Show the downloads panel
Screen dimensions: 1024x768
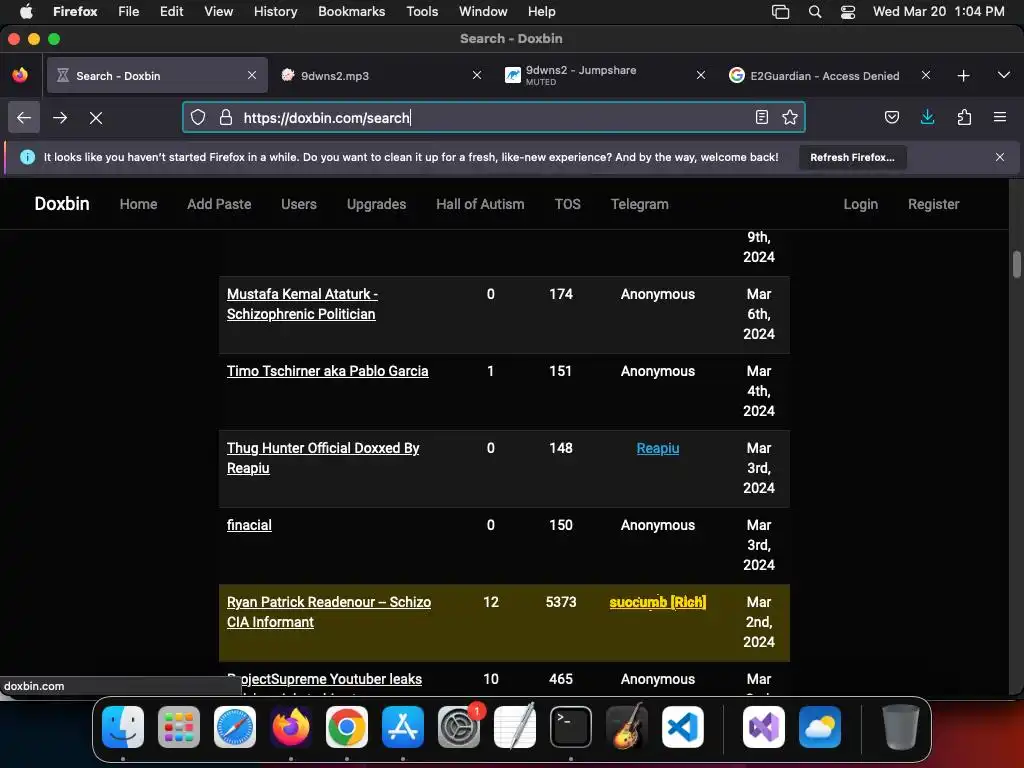[927, 118]
